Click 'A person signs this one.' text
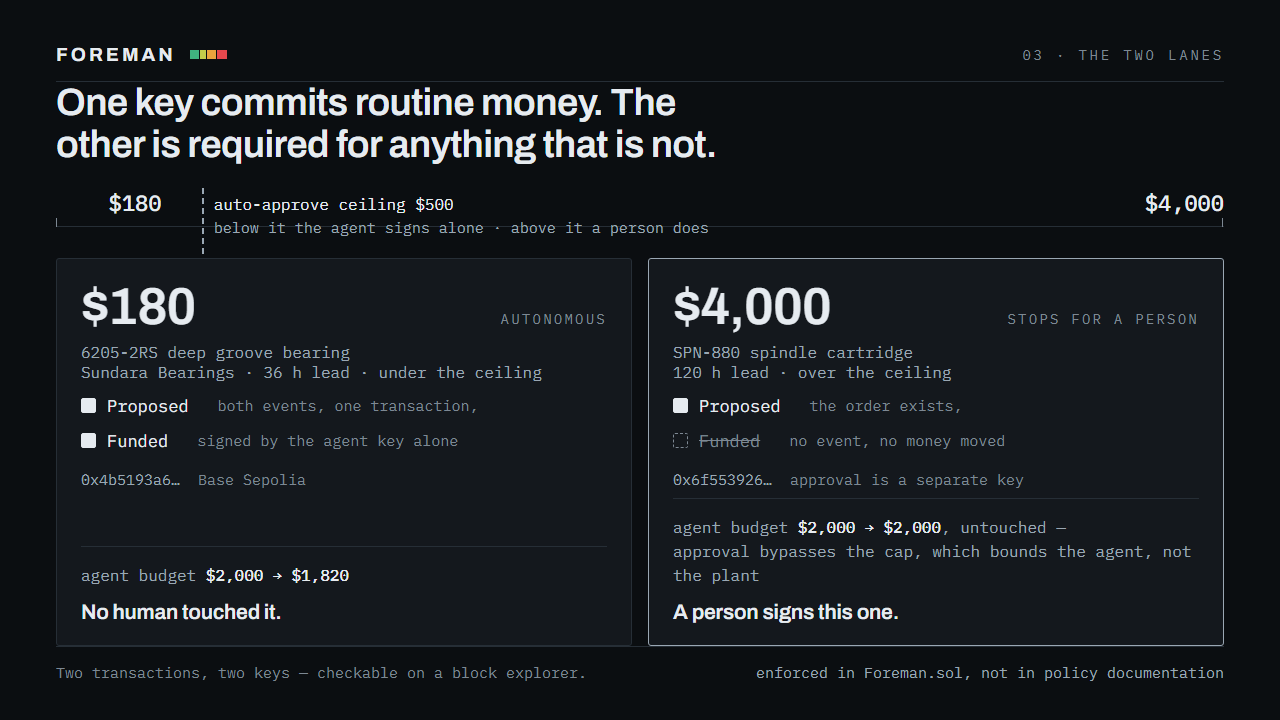This screenshot has height=720, width=1280. pos(786,612)
